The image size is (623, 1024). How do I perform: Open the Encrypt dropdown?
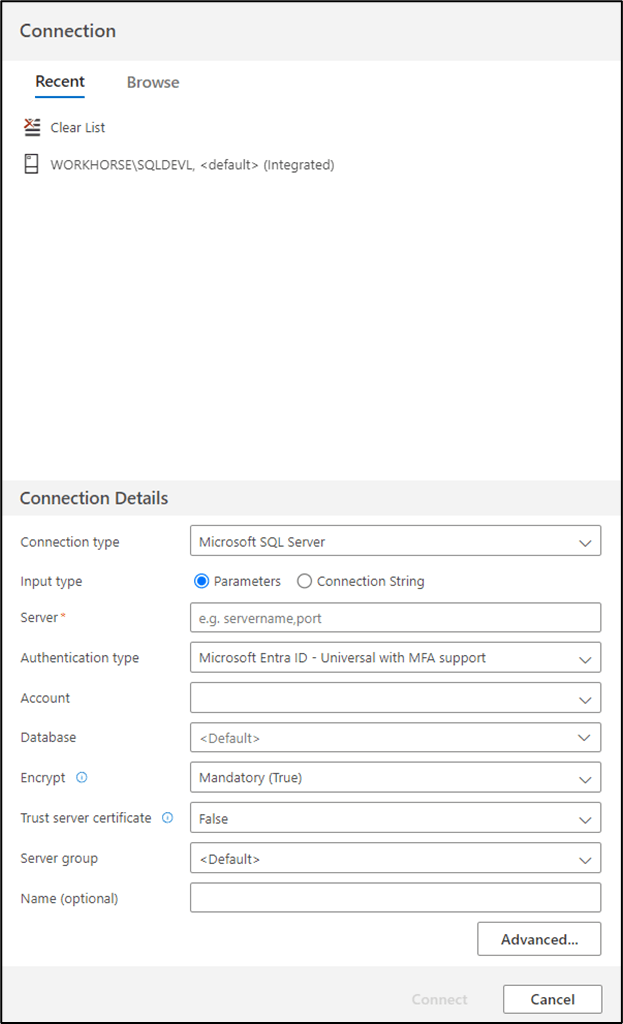click(395, 777)
